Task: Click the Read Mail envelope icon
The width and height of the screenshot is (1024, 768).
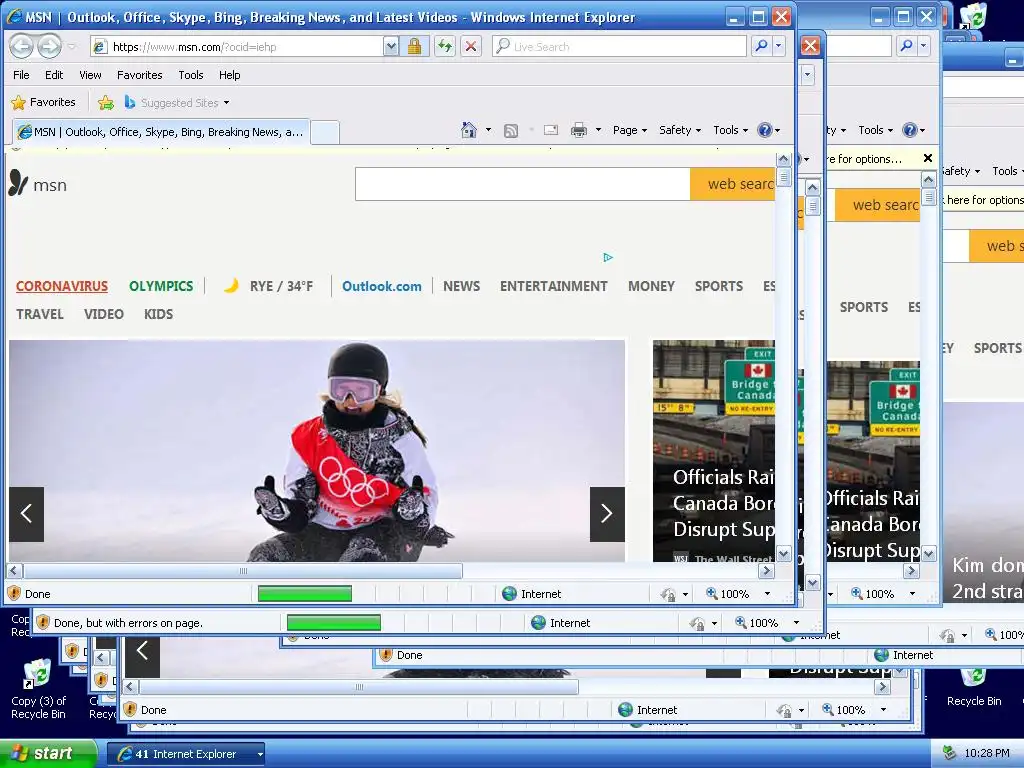Action: click(x=551, y=130)
